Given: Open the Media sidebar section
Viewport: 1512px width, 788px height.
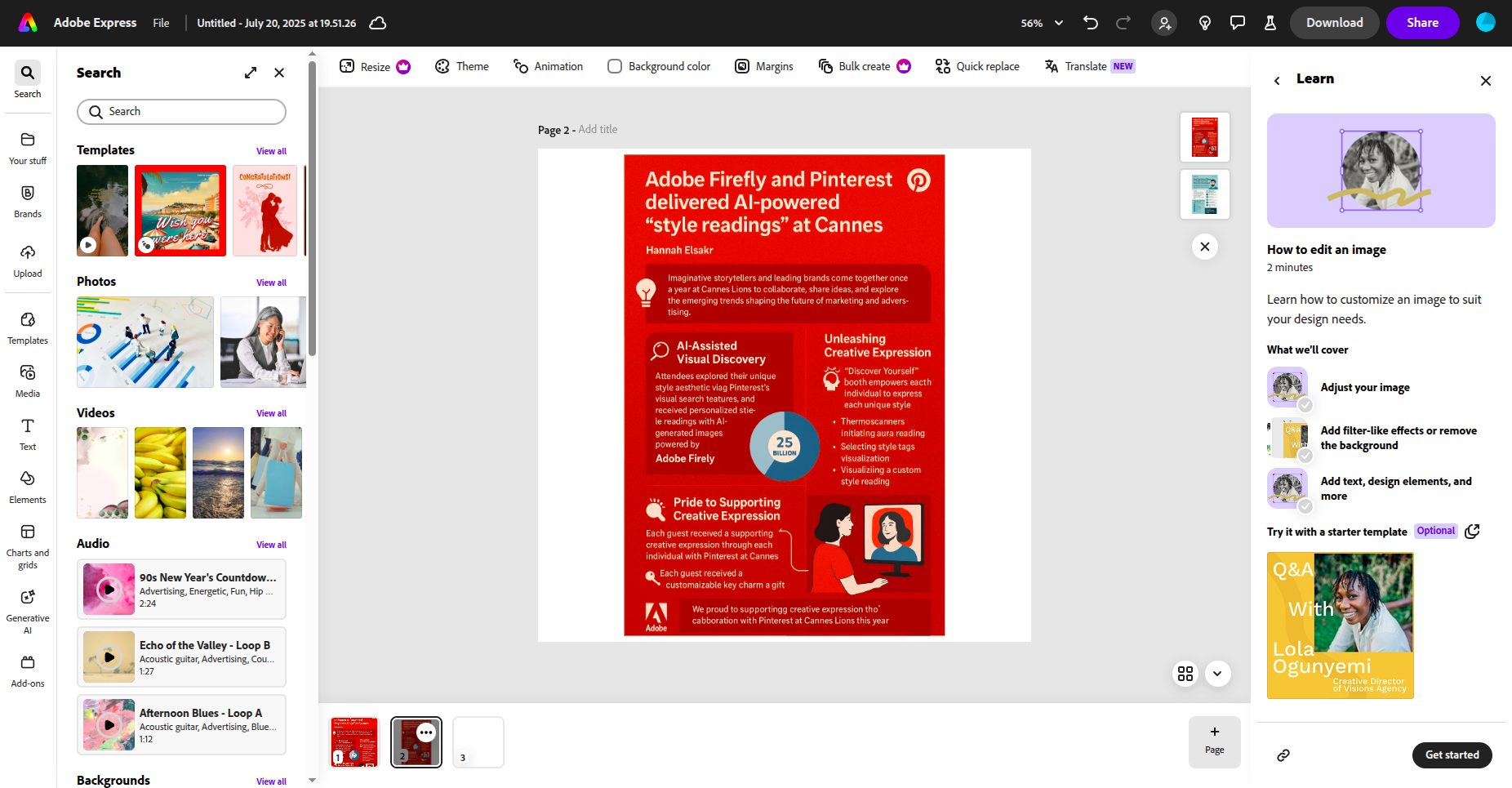Looking at the screenshot, I should [28, 381].
